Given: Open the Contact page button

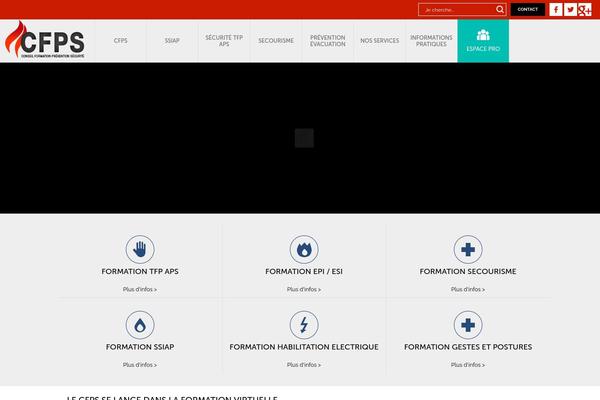Looking at the screenshot, I should click(528, 10).
